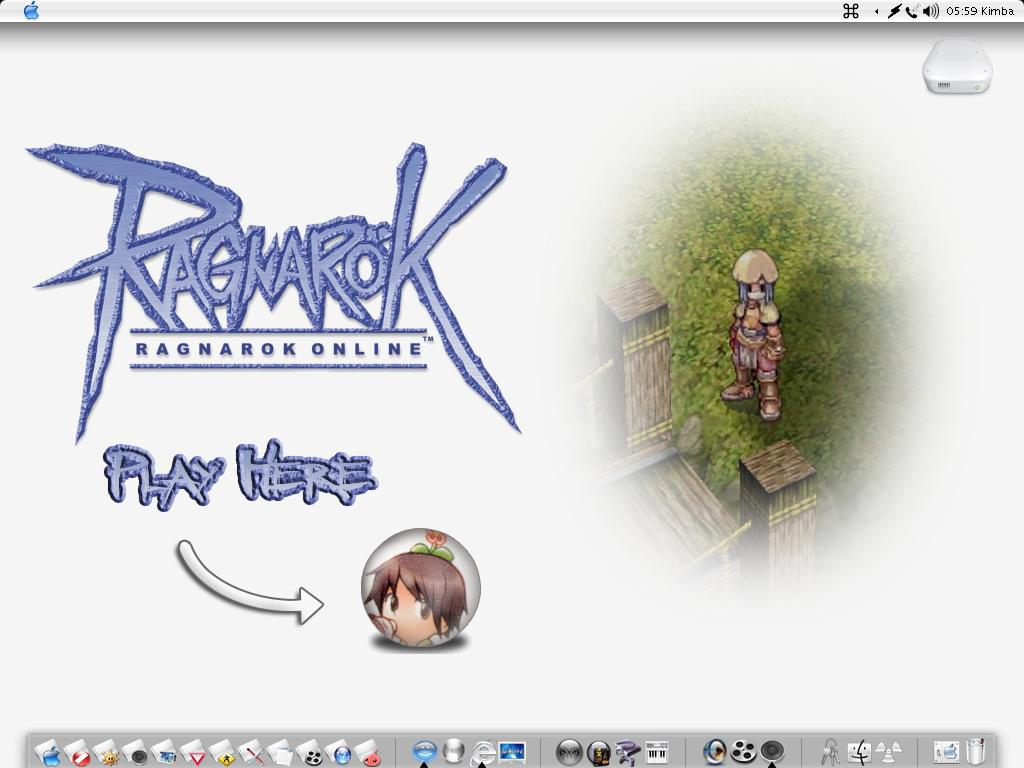Open the blue monitor screen dock icon
Viewport: 1024px width, 768px height.
(x=513, y=752)
